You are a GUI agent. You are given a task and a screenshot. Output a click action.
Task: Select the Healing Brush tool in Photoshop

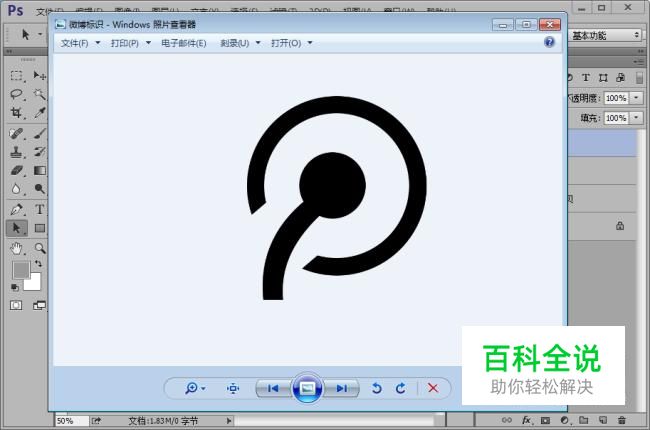tap(16, 134)
